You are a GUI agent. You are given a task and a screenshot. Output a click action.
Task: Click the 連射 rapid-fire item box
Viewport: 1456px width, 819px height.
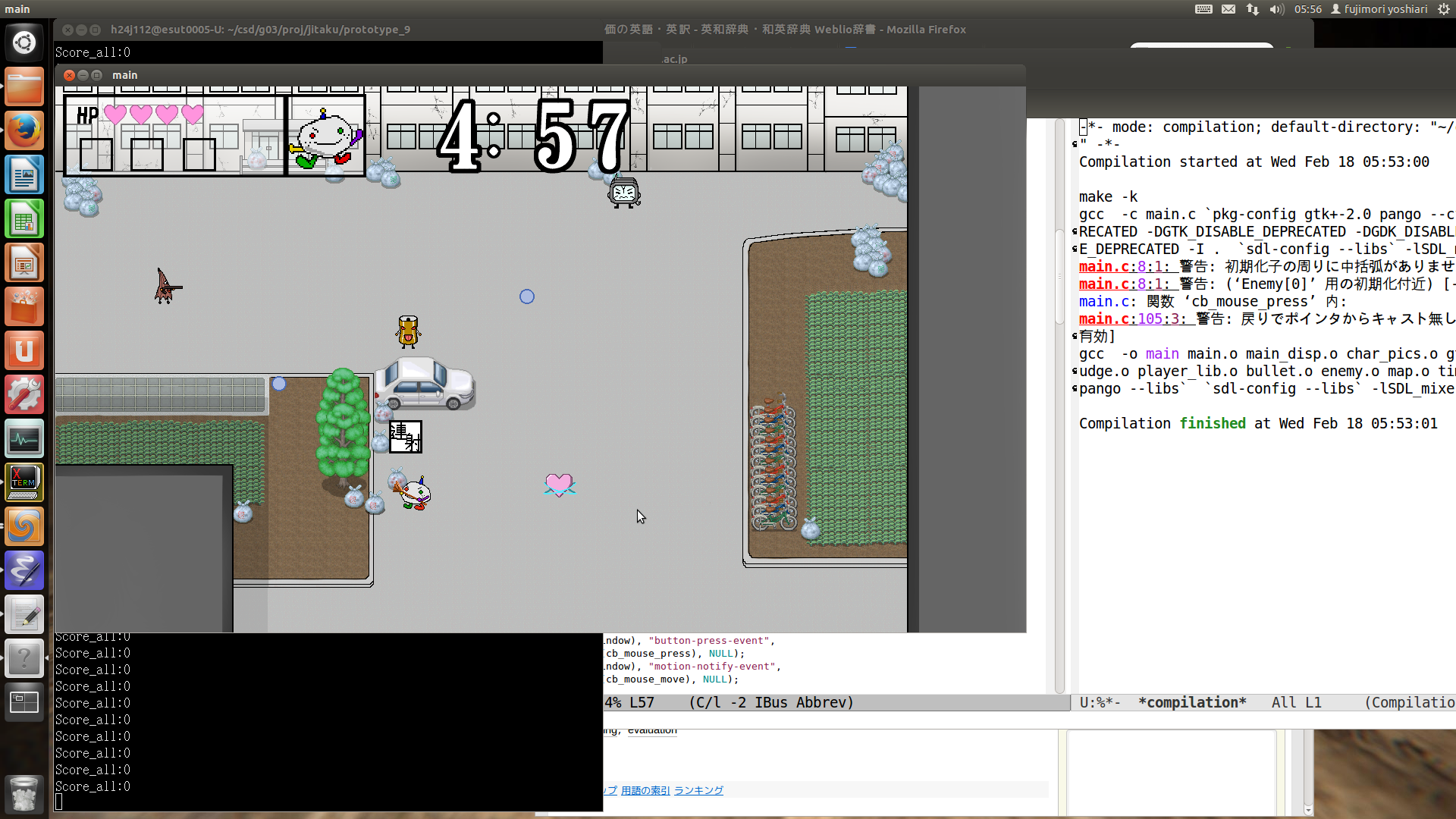(x=406, y=438)
